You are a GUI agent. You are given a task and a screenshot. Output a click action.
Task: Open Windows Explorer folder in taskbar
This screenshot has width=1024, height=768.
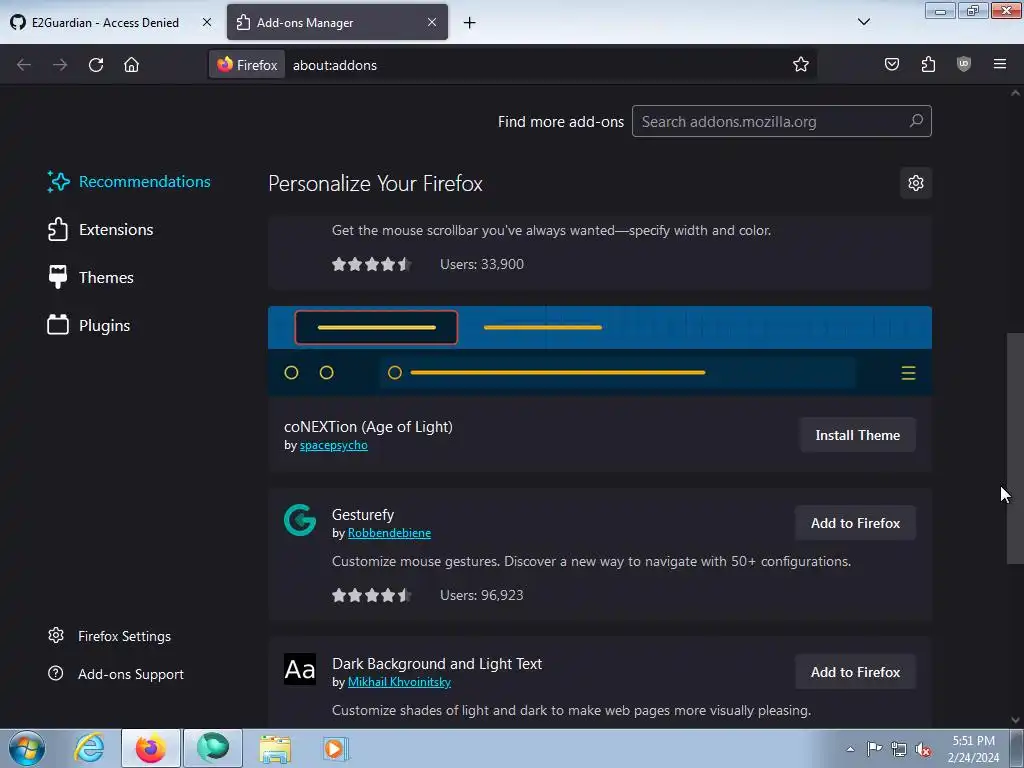pyautogui.click(x=275, y=749)
